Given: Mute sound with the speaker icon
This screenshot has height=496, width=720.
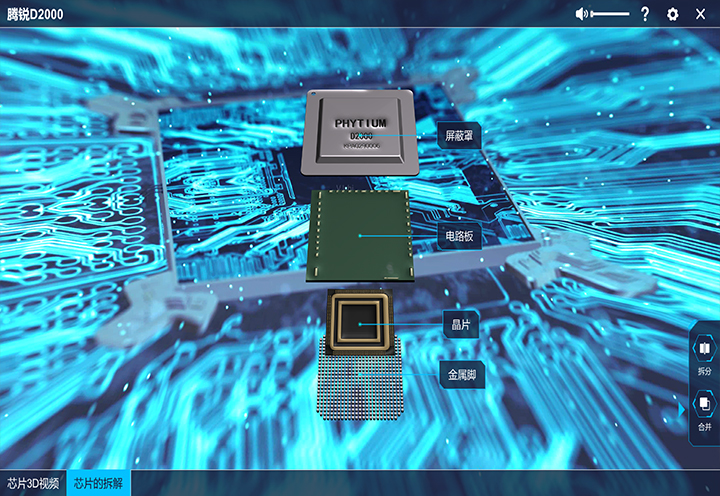Looking at the screenshot, I should click(582, 14).
